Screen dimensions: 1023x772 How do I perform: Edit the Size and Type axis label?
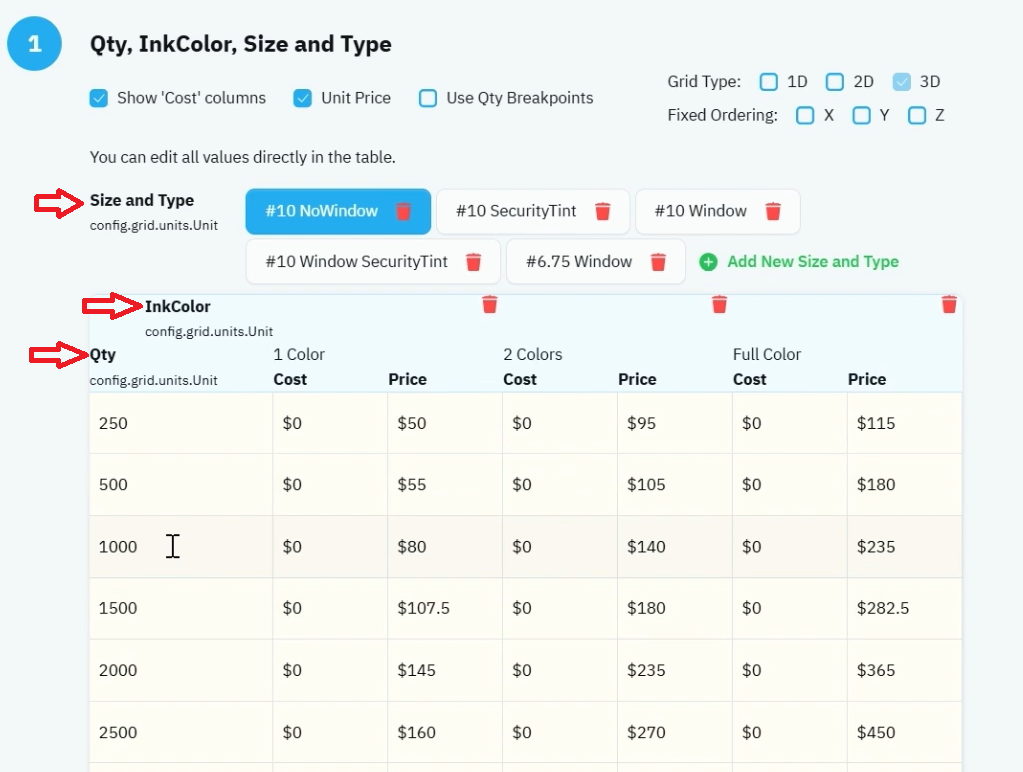pyautogui.click(x=142, y=200)
